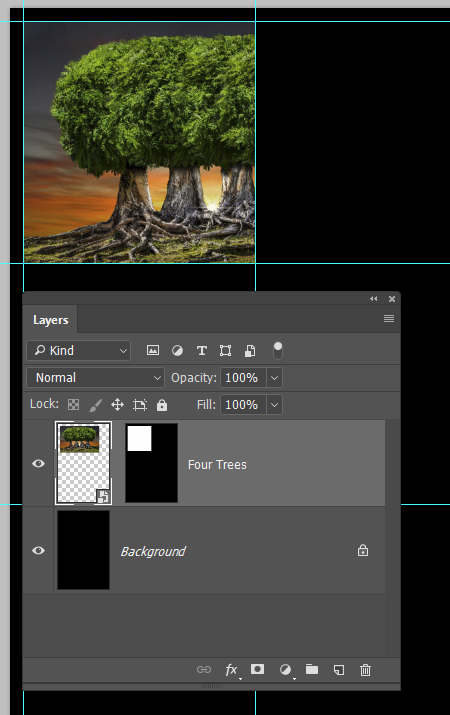
Task: Click the lock transparent pixels icon
Action: coord(73,404)
